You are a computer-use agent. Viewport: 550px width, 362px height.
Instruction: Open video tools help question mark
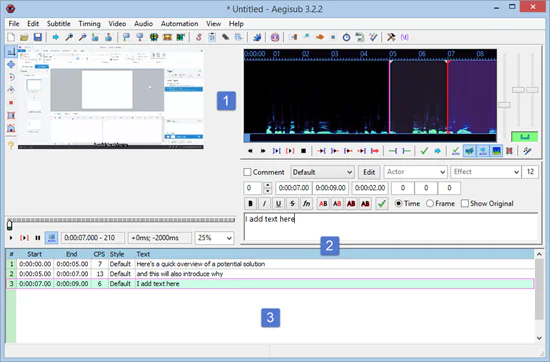pyautogui.click(x=11, y=145)
